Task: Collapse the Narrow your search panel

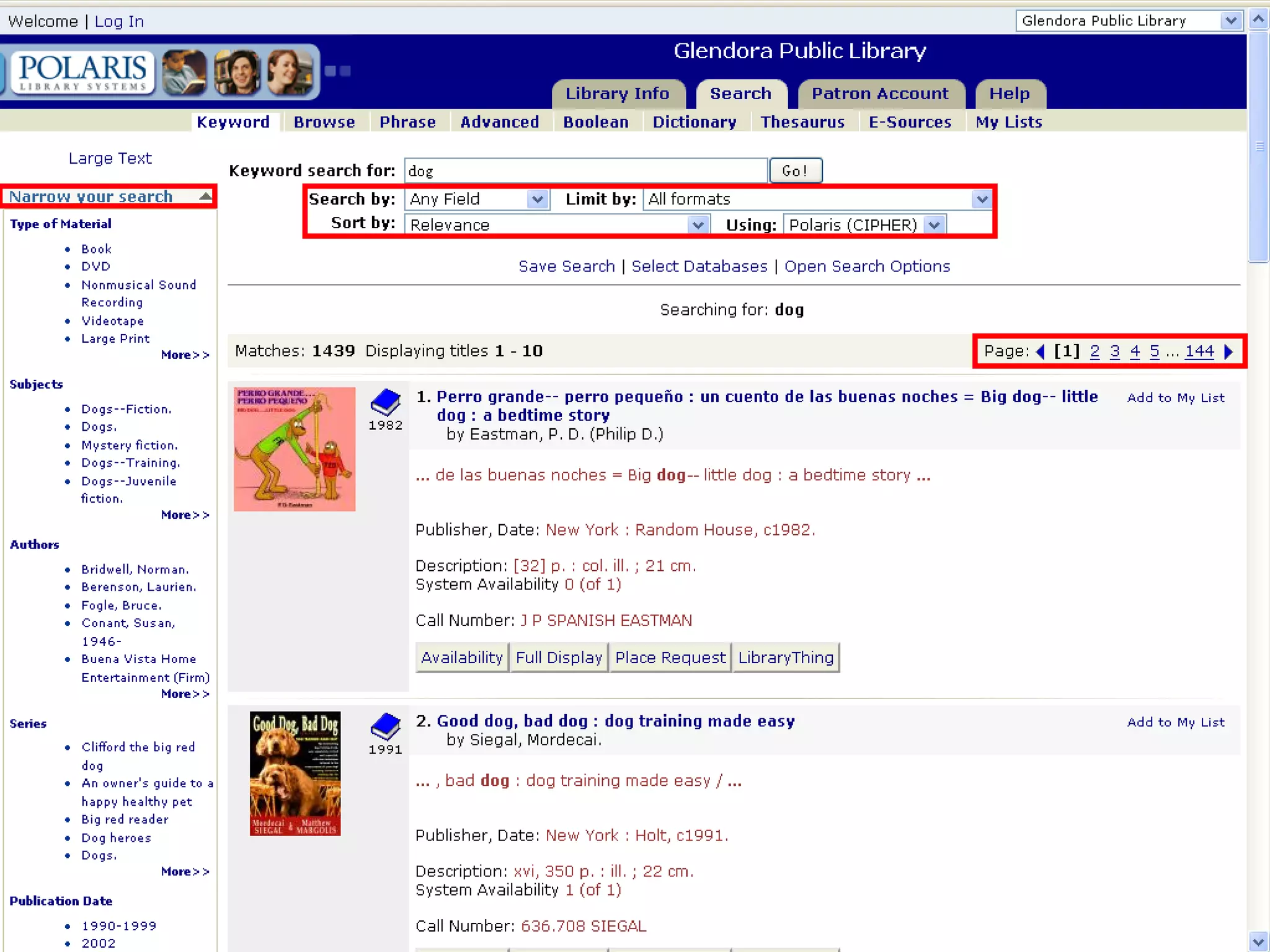Action: (x=205, y=196)
